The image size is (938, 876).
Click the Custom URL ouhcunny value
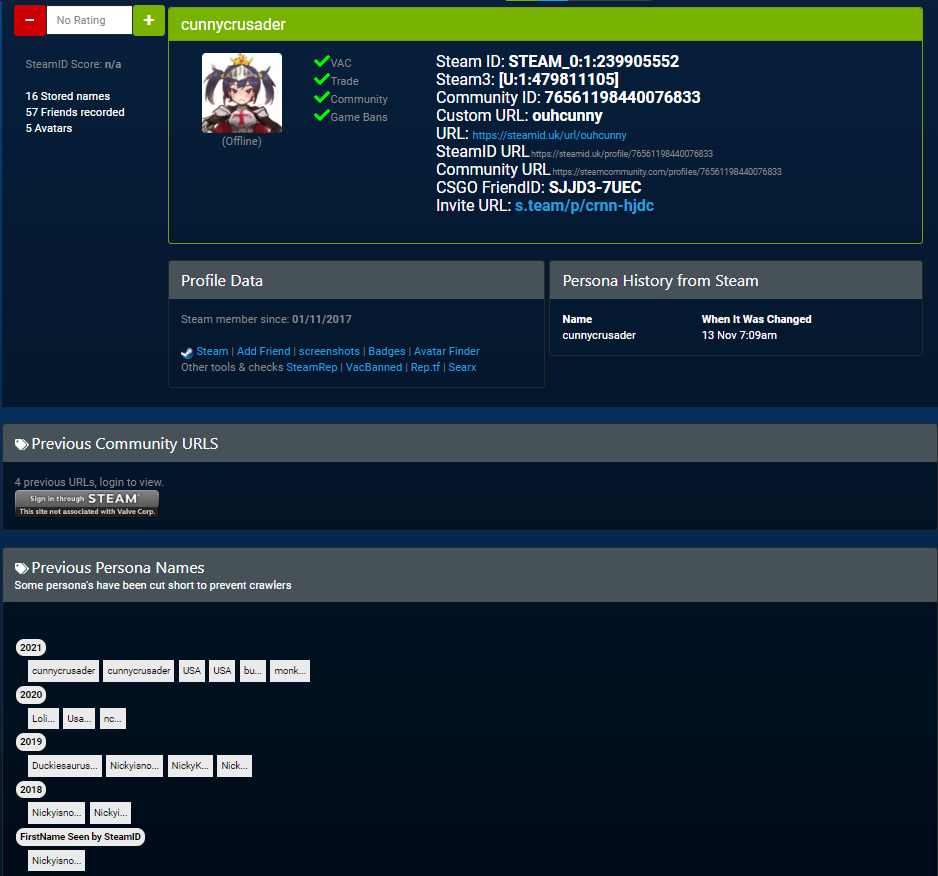point(567,116)
